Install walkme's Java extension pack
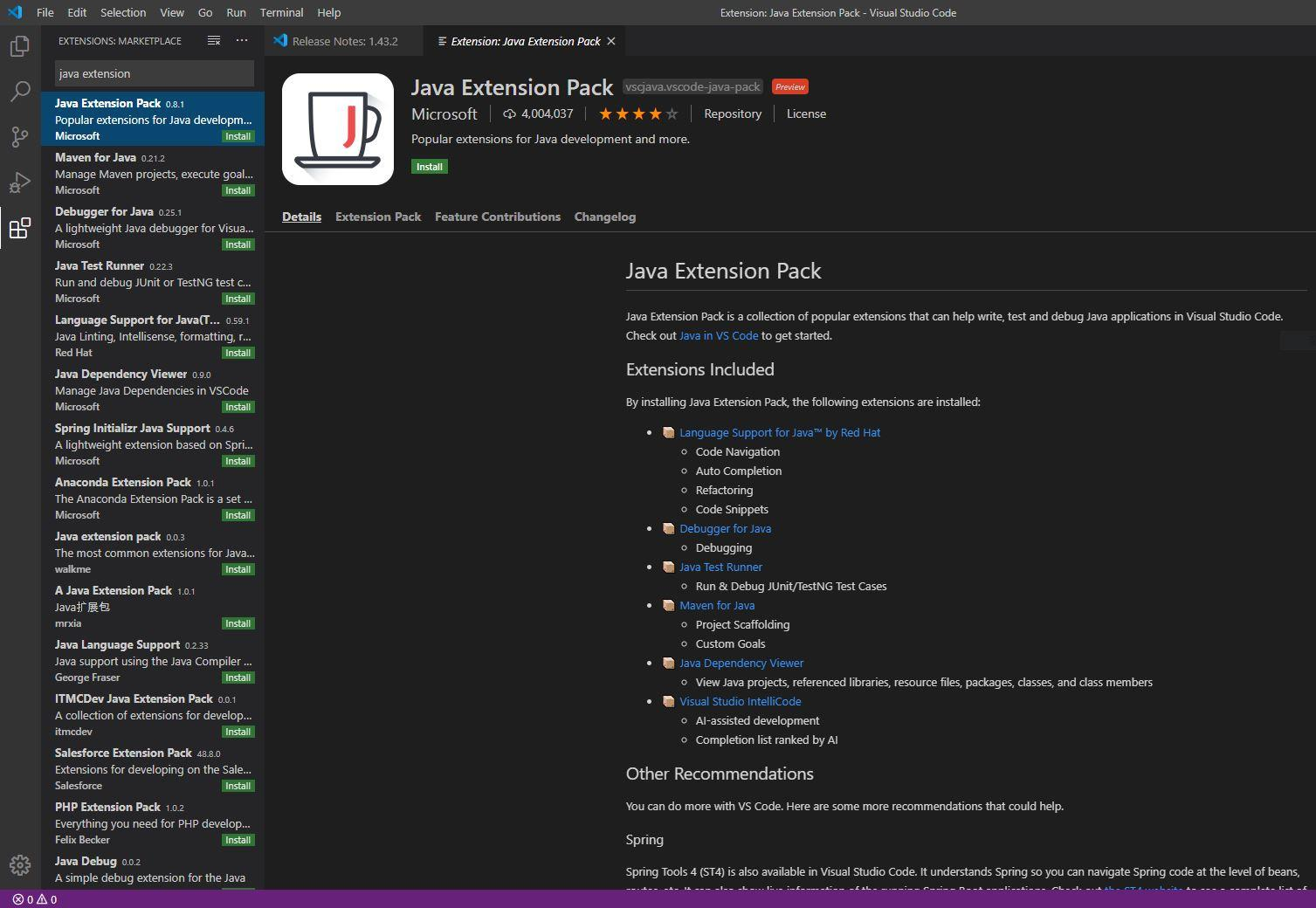Image resolution: width=1316 pixels, height=908 pixels. (x=238, y=569)
